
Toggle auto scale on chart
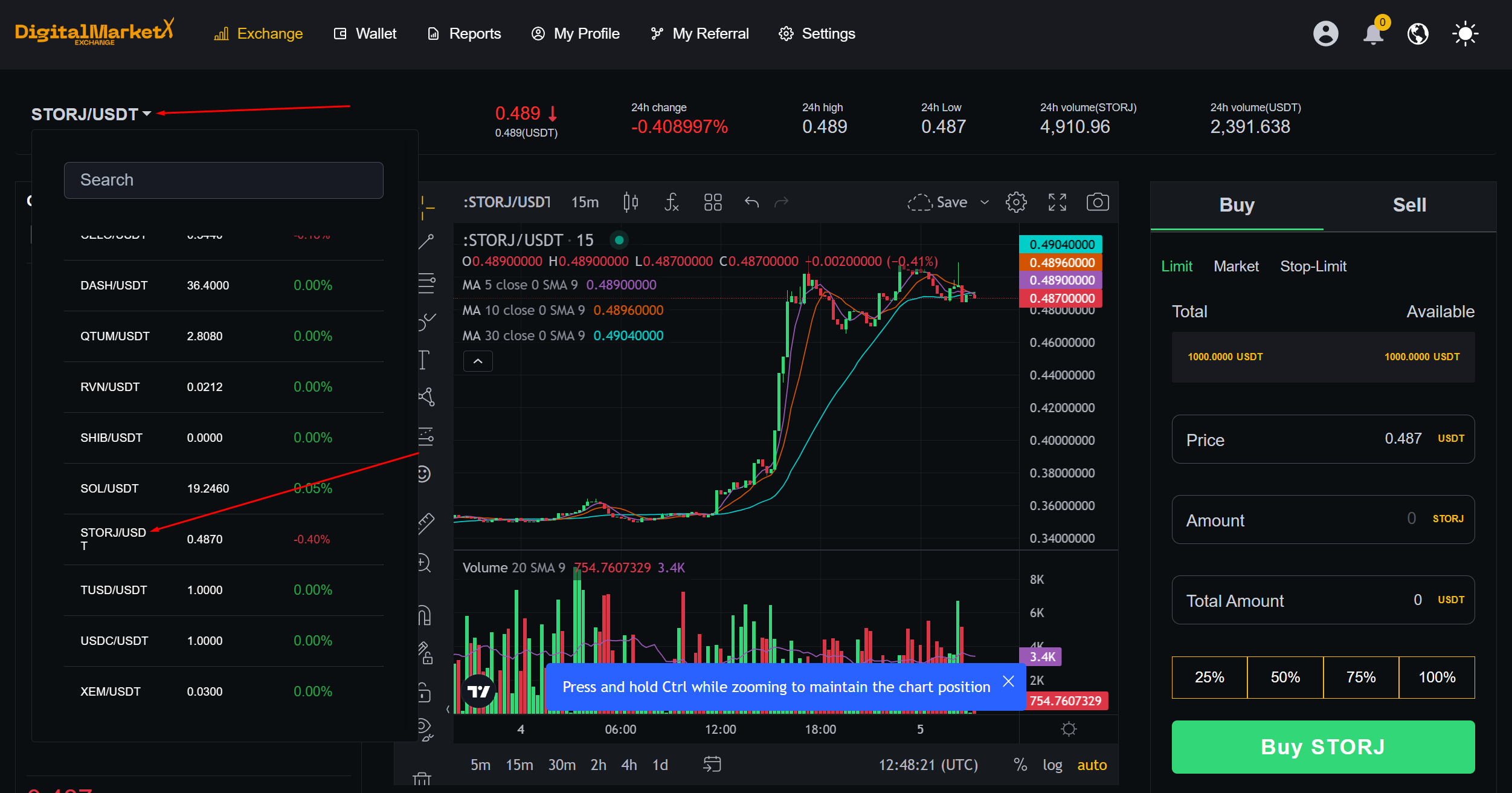pos(1092,765)
